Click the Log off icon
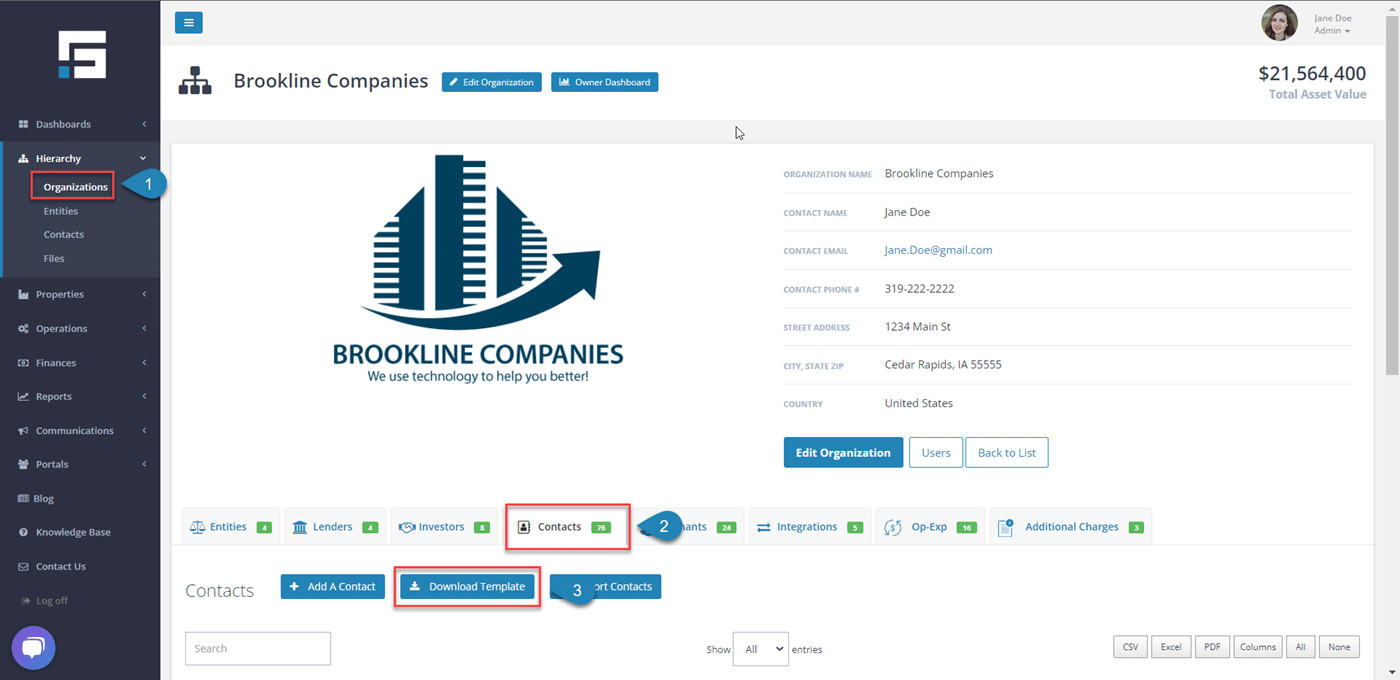The height and width of the screenshot is (680, 1400). coord(24,600)
